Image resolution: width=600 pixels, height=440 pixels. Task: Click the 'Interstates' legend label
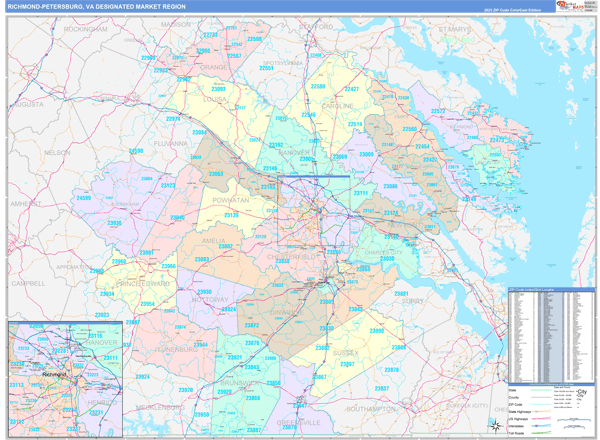pos(517,426)
